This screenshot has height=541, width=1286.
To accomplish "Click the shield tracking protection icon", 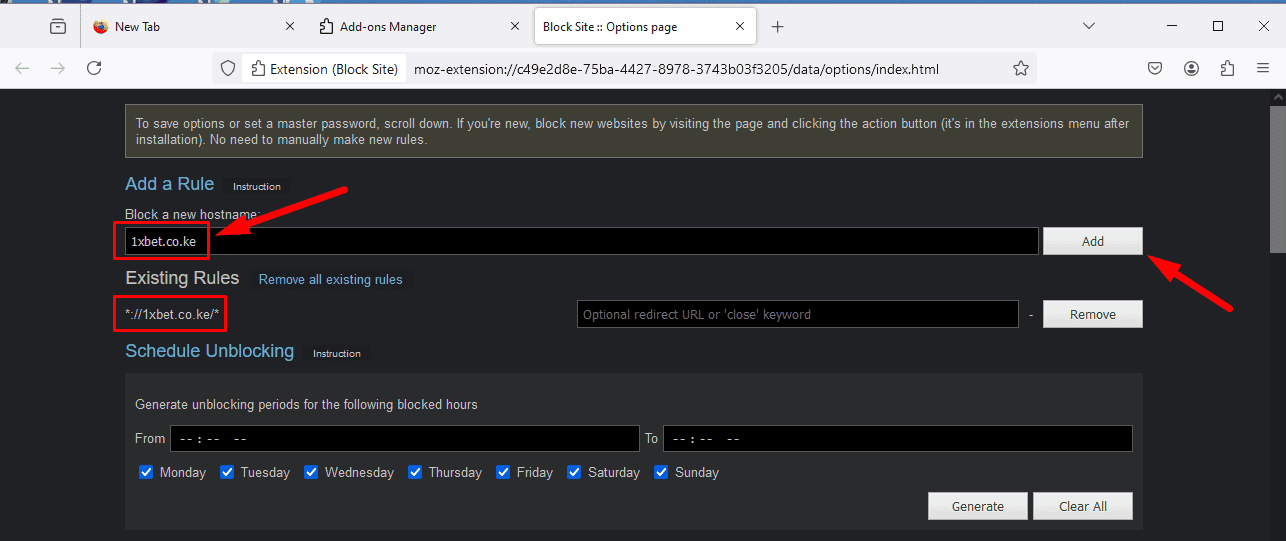I will coord(228,68).
